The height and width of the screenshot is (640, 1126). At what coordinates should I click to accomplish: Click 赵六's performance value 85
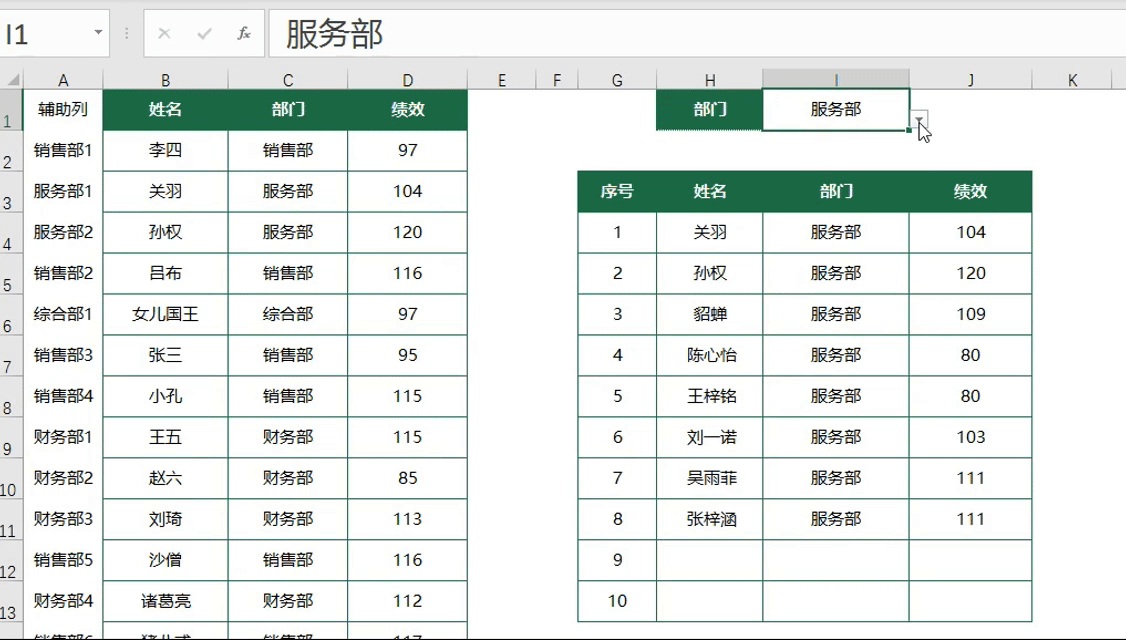[408, 478]
